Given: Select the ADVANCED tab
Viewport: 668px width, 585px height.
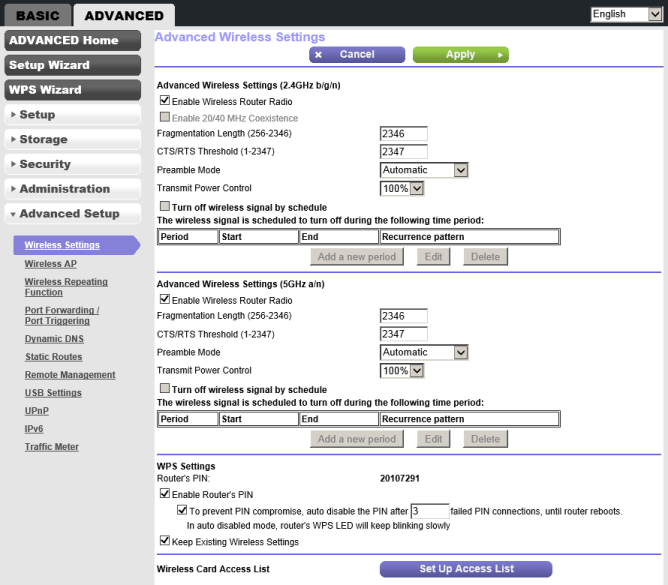Looking at the screenshot, I should tap(124, 15).
